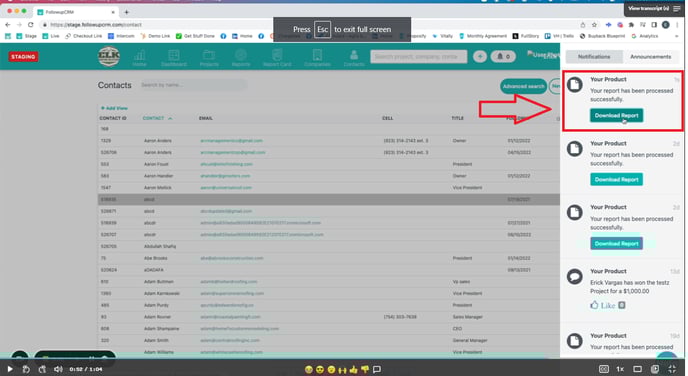688x376 pixels.
Task: Open the browser extensions puzzle icon
Action: pyautogui.click(x=631, y=25)
